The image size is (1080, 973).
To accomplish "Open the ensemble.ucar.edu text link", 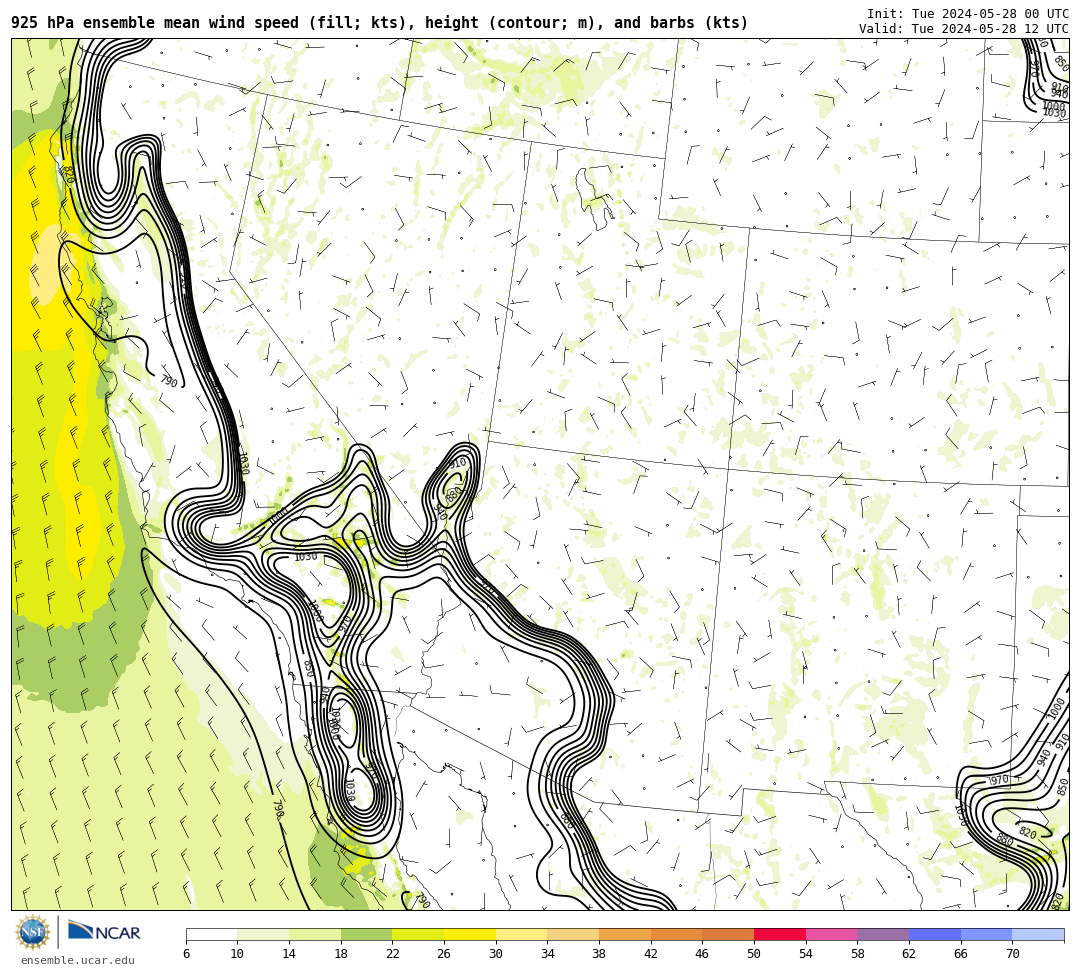I will [x=78, y=960].
